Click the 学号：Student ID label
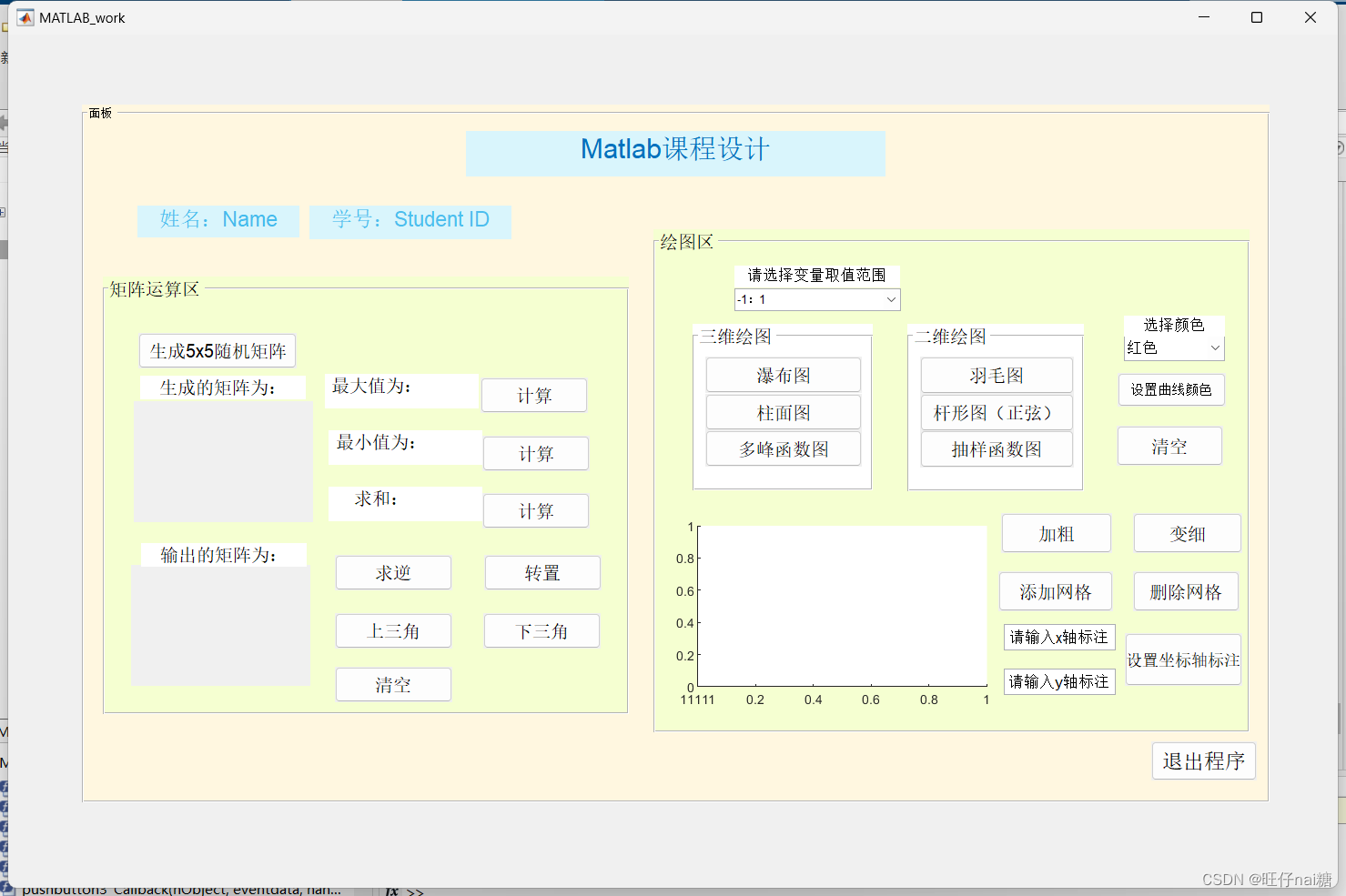Viewport: 1346px width, 896px height. 410,220
